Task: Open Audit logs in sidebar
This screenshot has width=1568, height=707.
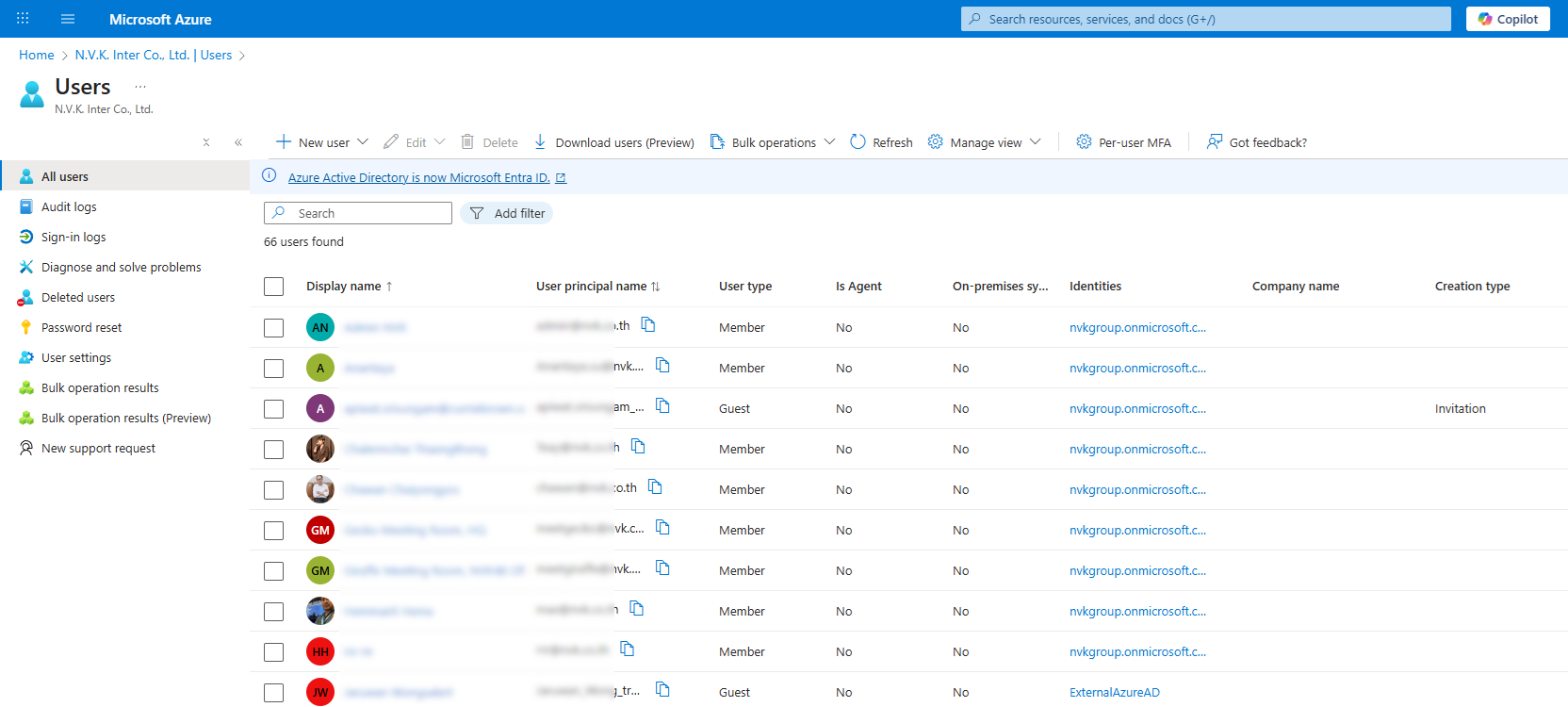Action: point(69,207)
